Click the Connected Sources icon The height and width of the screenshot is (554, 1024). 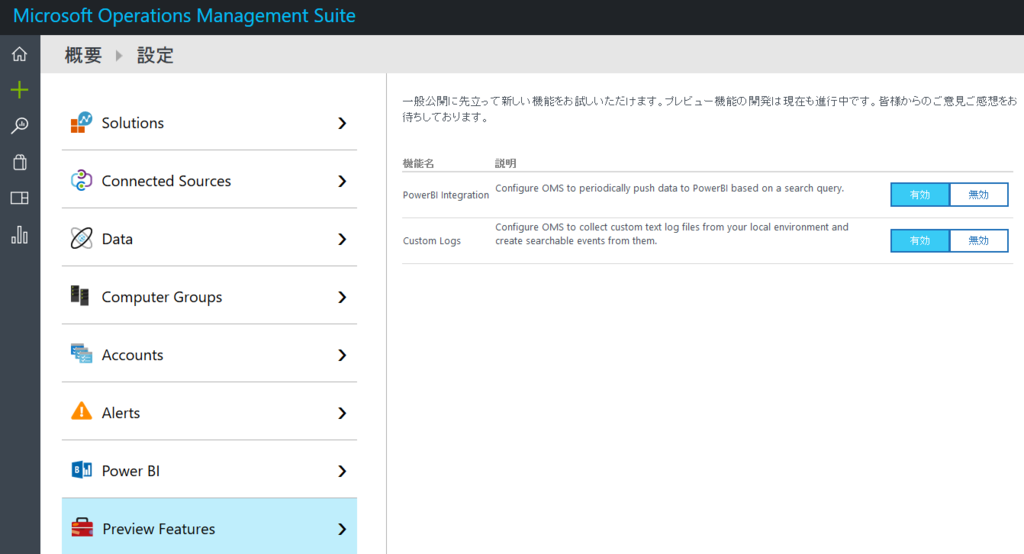pos(81,180)
